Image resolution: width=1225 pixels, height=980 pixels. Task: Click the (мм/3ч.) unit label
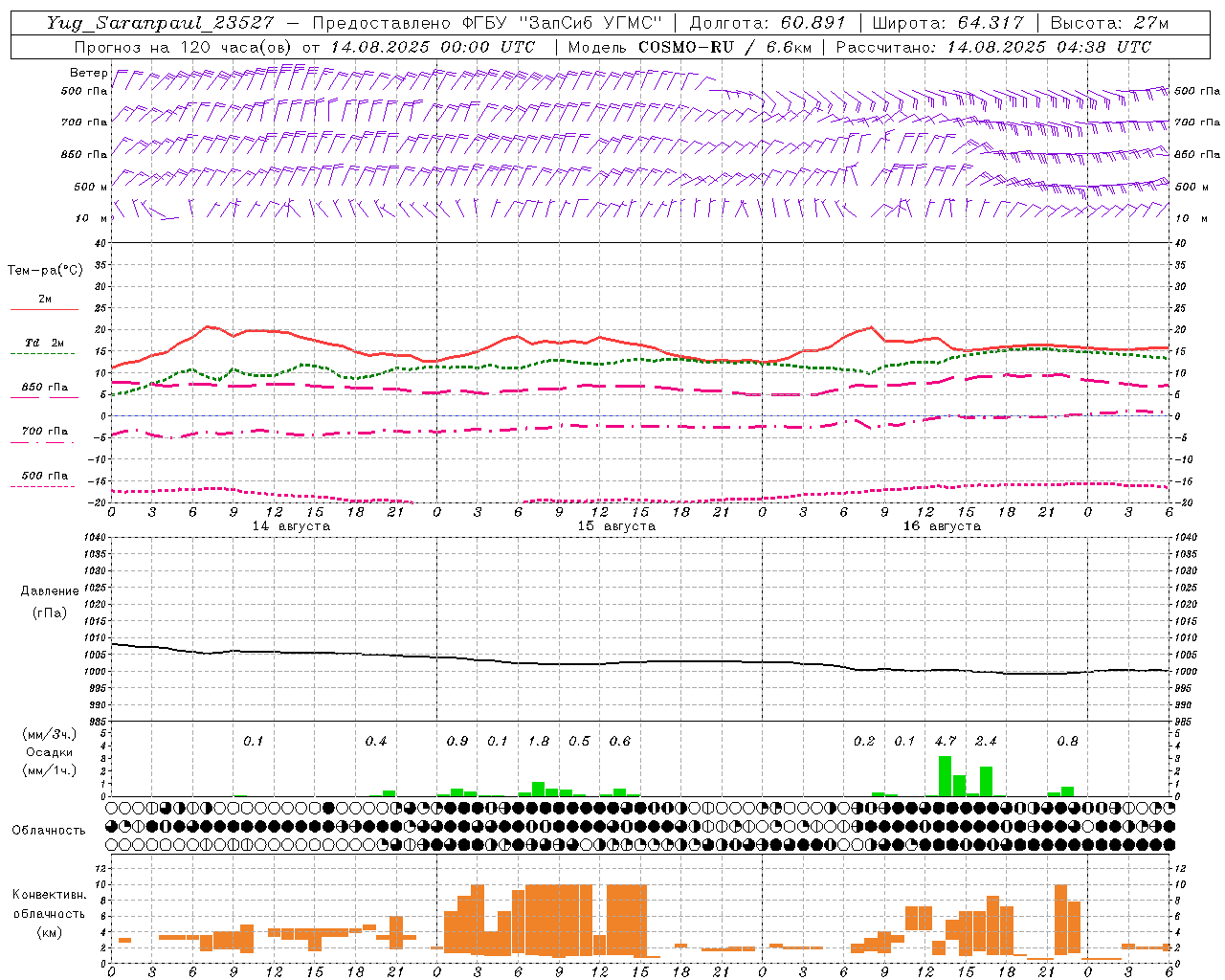[x=49, y=734]
